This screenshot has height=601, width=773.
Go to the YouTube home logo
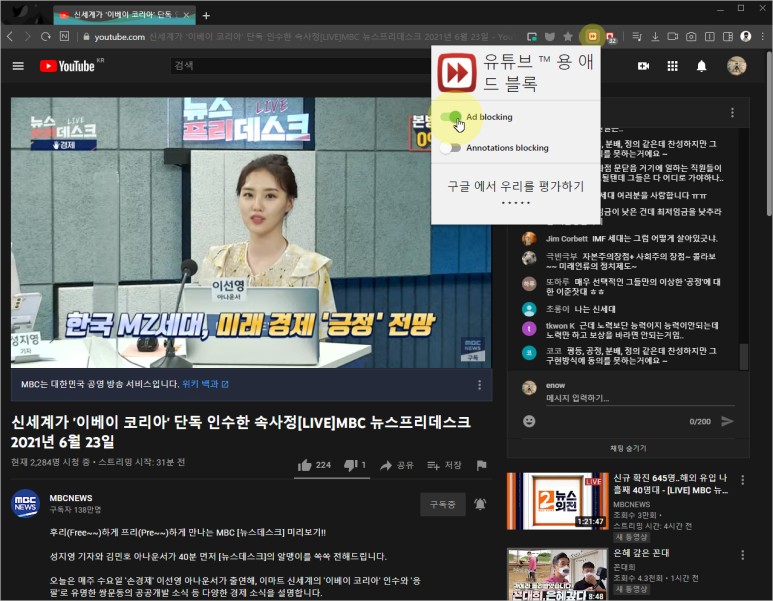[x=68, y=66]
